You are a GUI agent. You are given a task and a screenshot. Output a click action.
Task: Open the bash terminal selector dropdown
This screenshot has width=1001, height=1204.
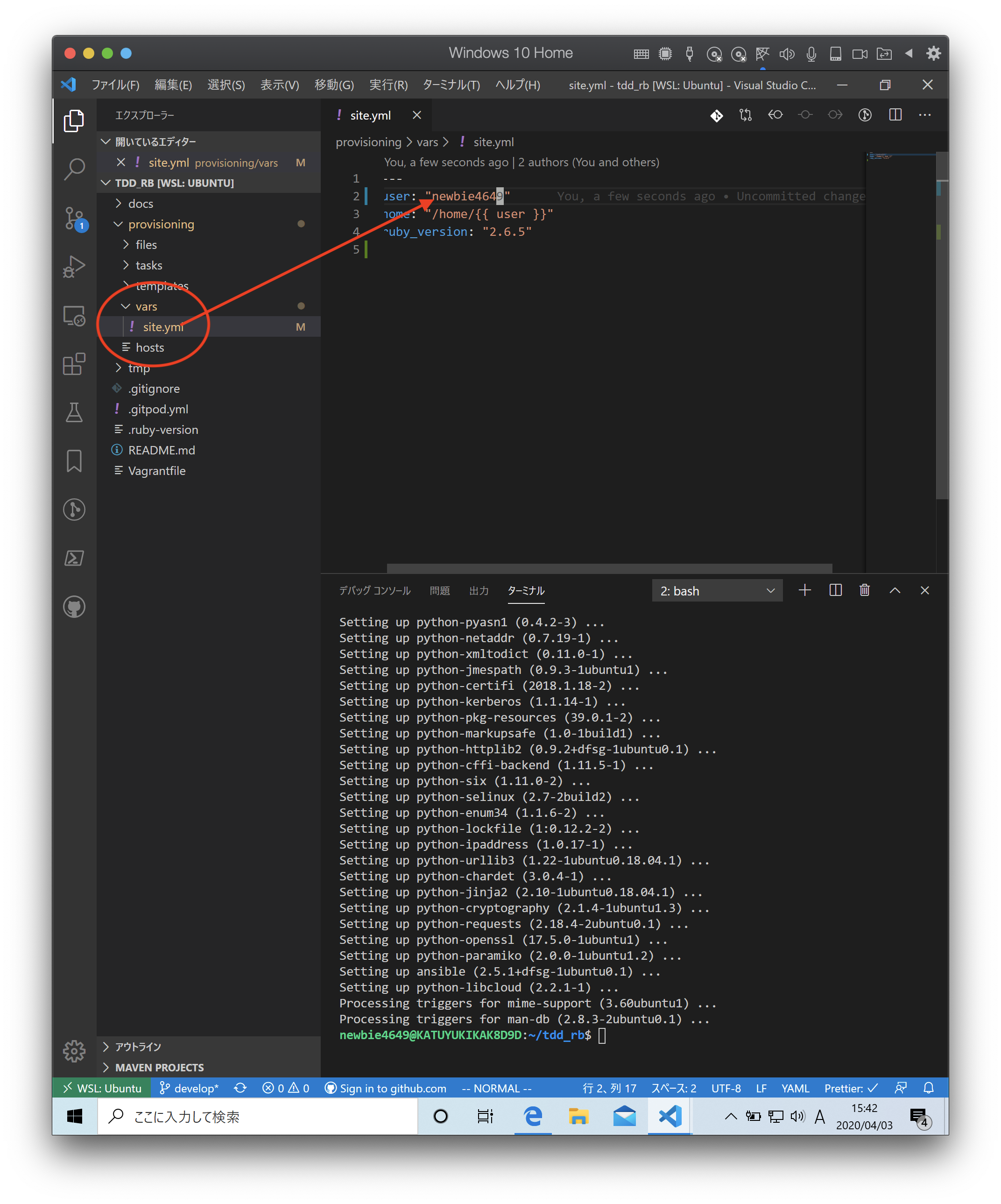tap(717, 590)
